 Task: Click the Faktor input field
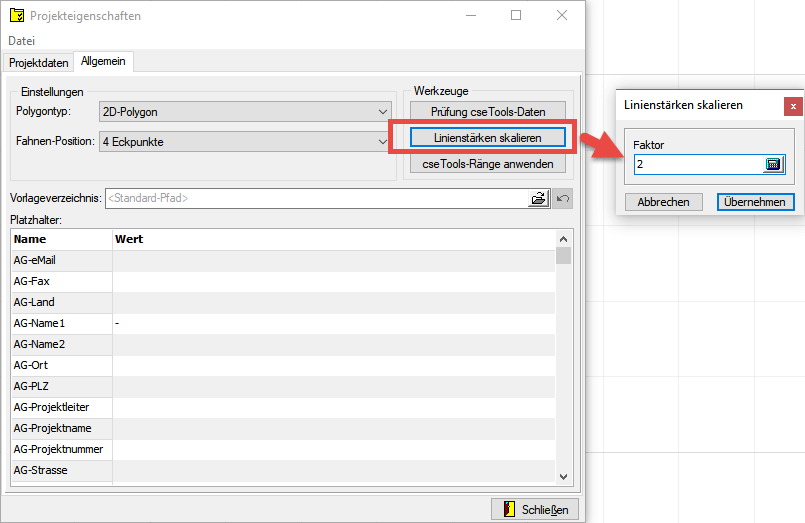click(697, 165)
